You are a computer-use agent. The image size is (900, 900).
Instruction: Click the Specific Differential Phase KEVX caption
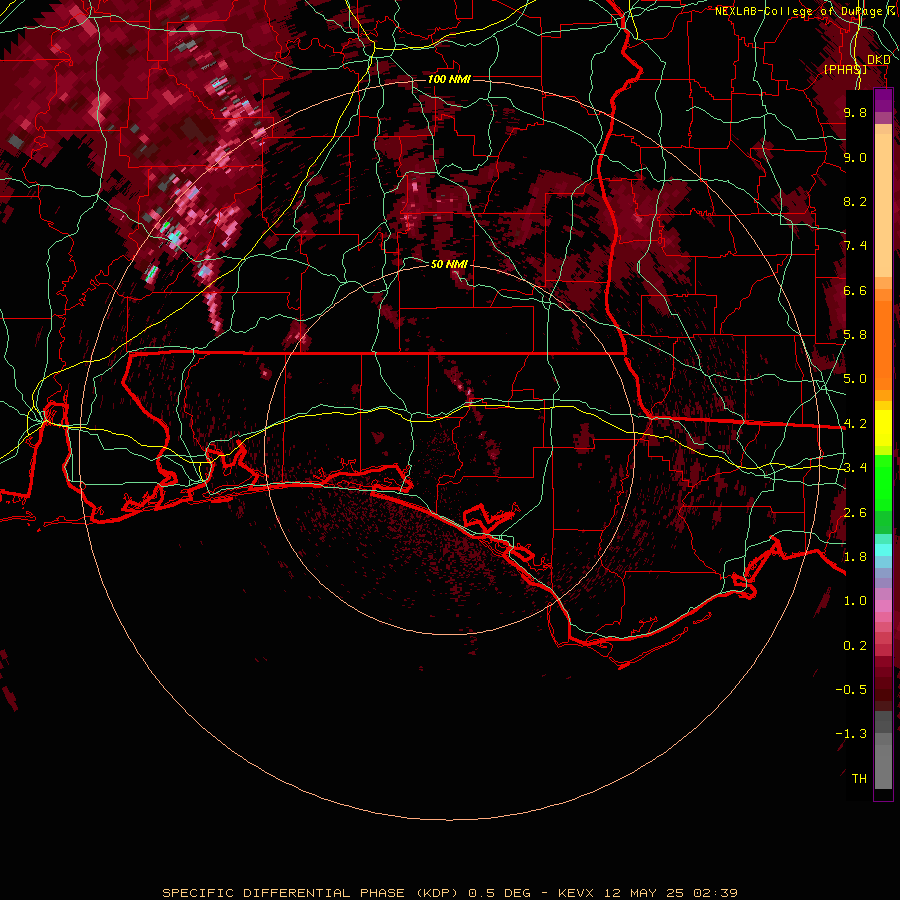coord(450,893)
